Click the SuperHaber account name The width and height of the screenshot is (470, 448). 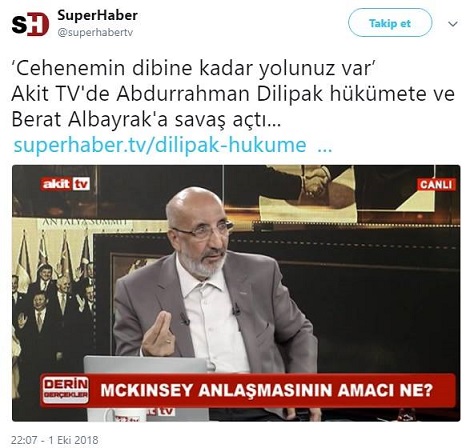[97, 15]
